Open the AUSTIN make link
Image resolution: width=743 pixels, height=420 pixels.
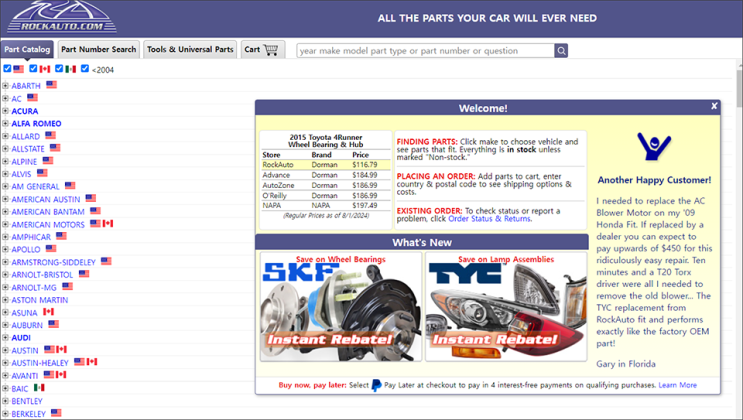25,351
